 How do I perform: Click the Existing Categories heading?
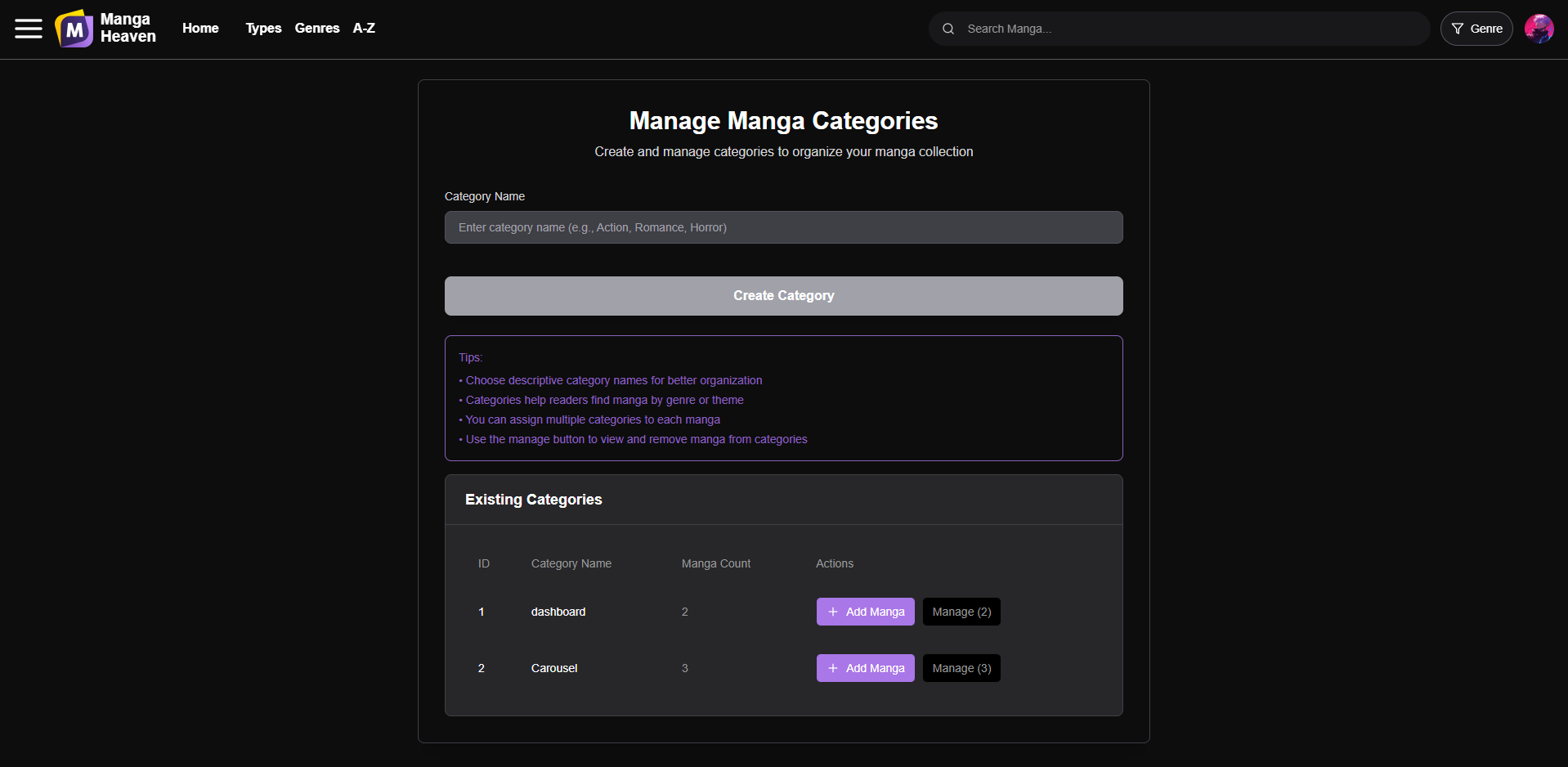(534, 500)
